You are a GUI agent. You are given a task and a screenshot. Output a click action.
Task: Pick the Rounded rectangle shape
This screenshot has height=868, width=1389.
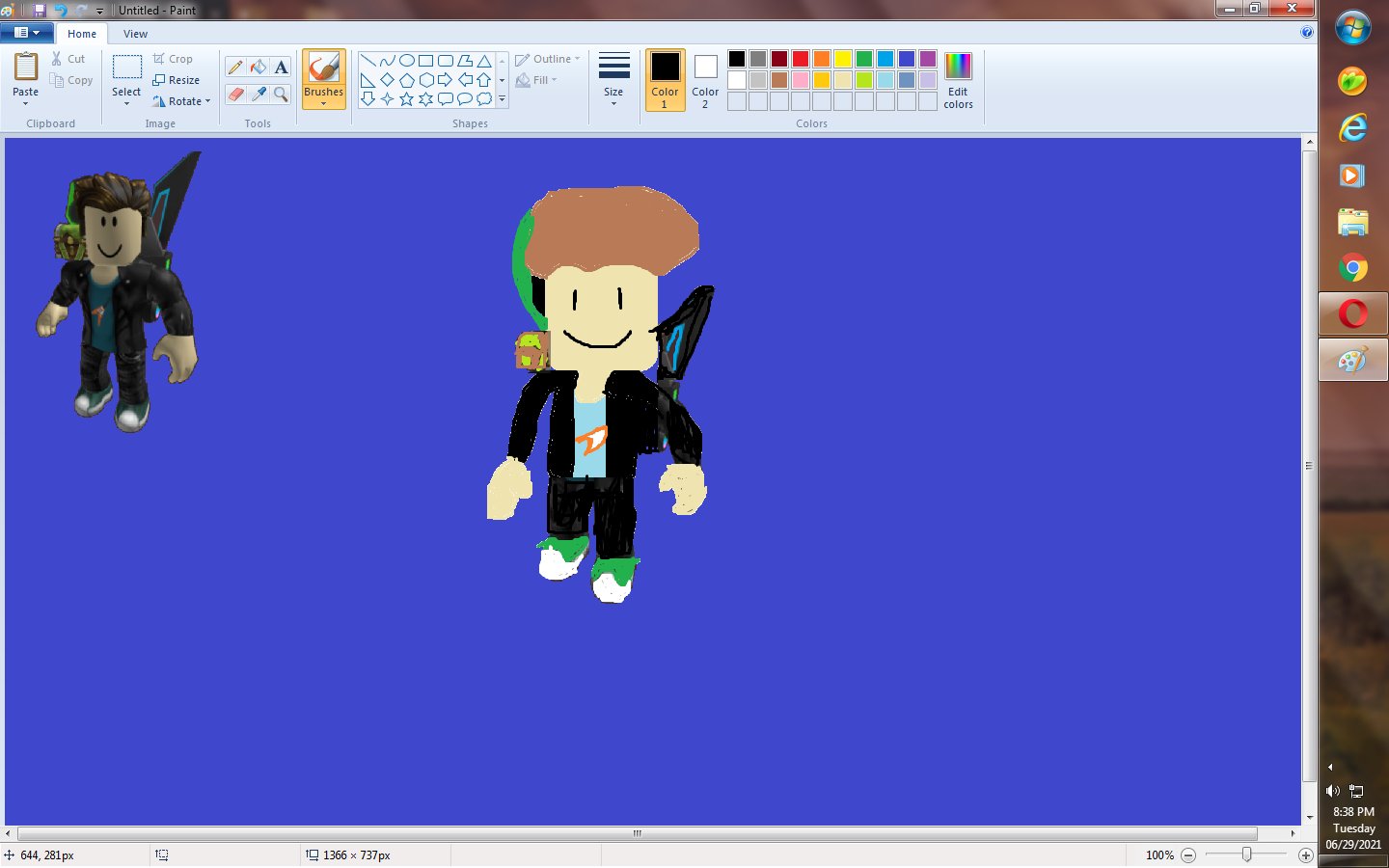445,60
